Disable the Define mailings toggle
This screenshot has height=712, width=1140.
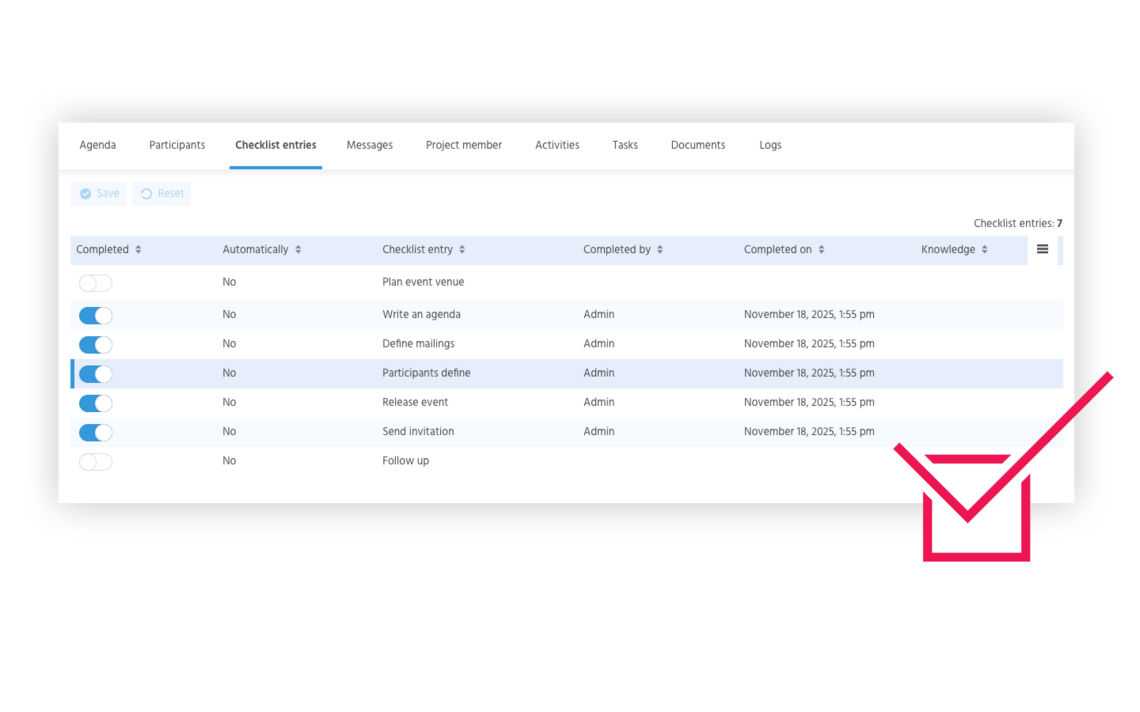pyautogui.click(x=96, y=345)
